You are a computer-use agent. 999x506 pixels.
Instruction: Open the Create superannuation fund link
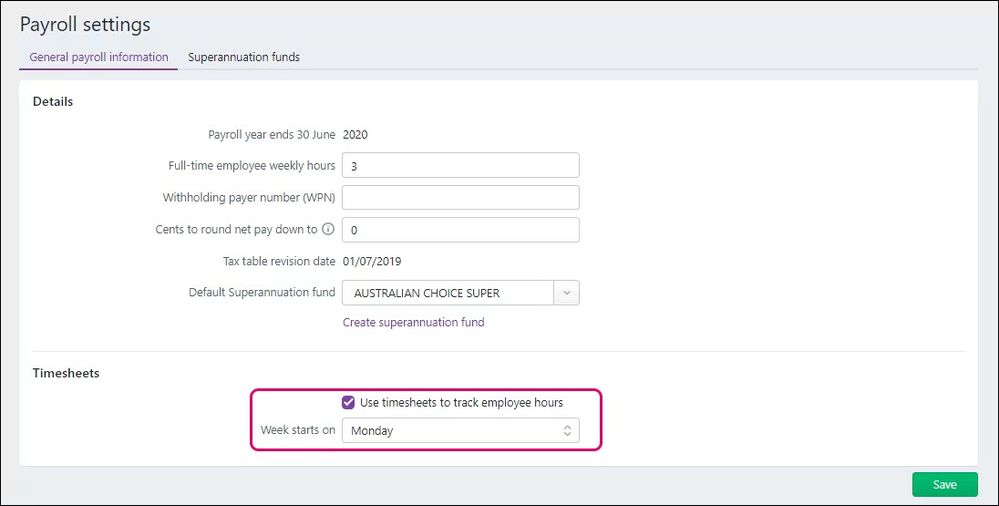click(413, 322)
